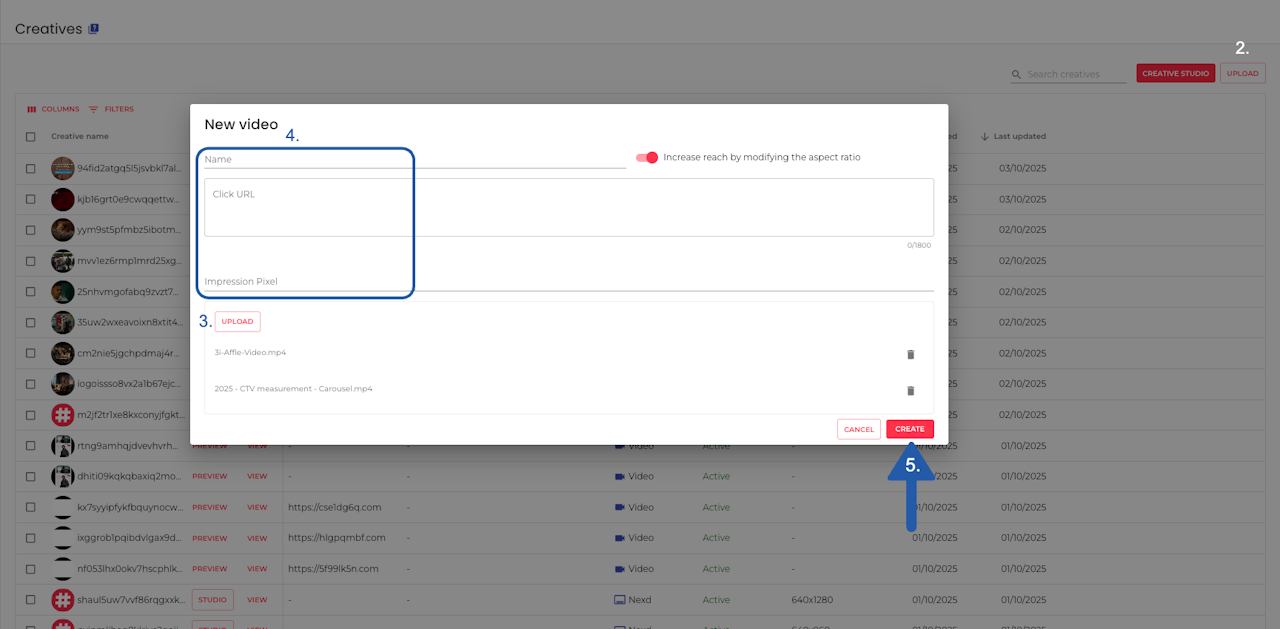This screenshot has width=1280, height=629.
Task: Preview the kx7syyipfykfbquynocw creative
Action: (x=210, y=507)
